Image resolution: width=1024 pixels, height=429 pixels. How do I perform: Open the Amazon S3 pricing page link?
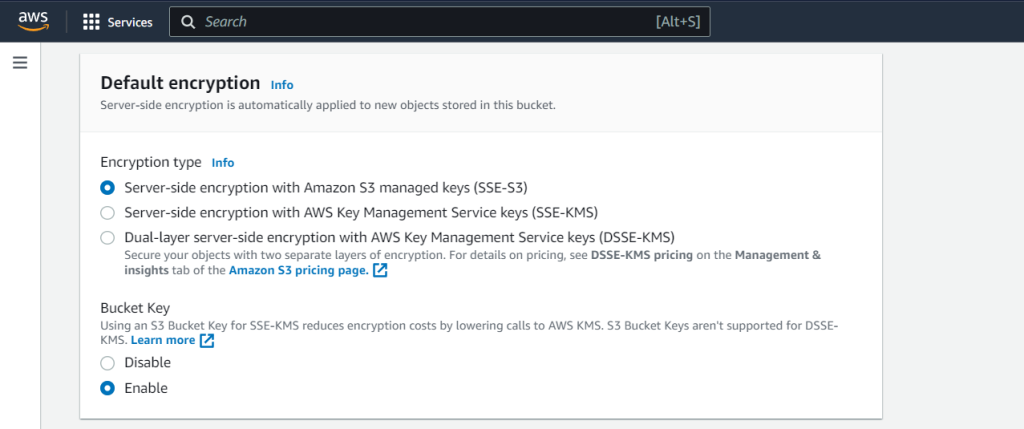(x=298, y=270)
